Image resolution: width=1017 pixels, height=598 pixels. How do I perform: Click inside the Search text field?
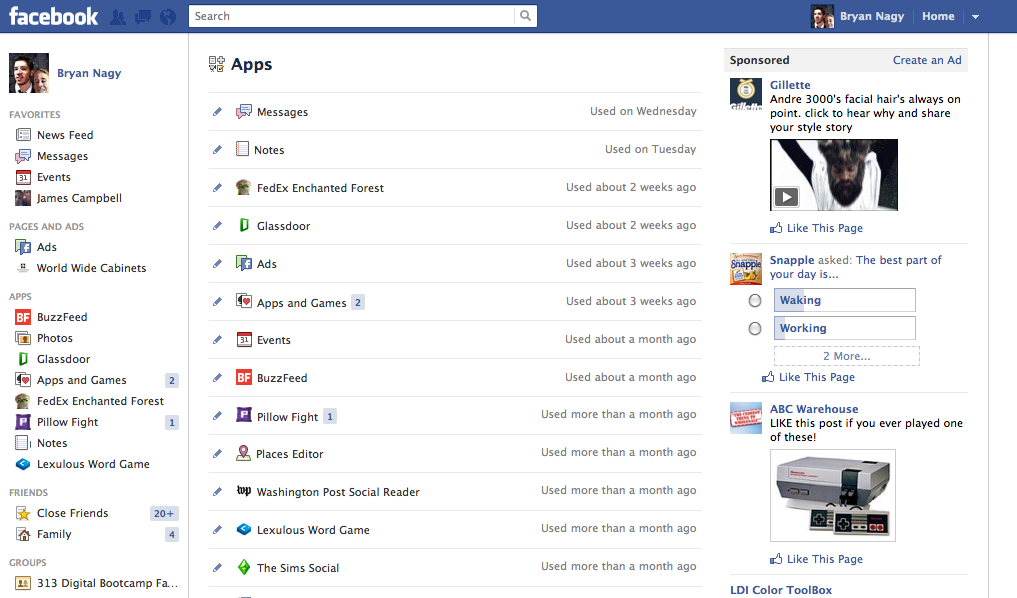350,16
